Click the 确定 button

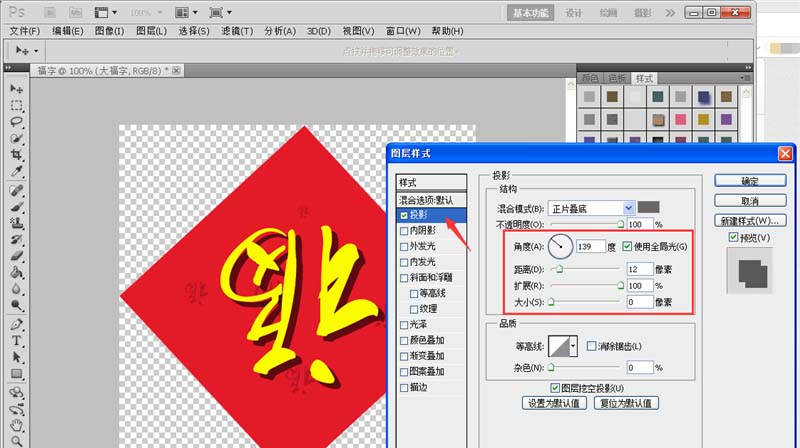(x=750, y=181)
